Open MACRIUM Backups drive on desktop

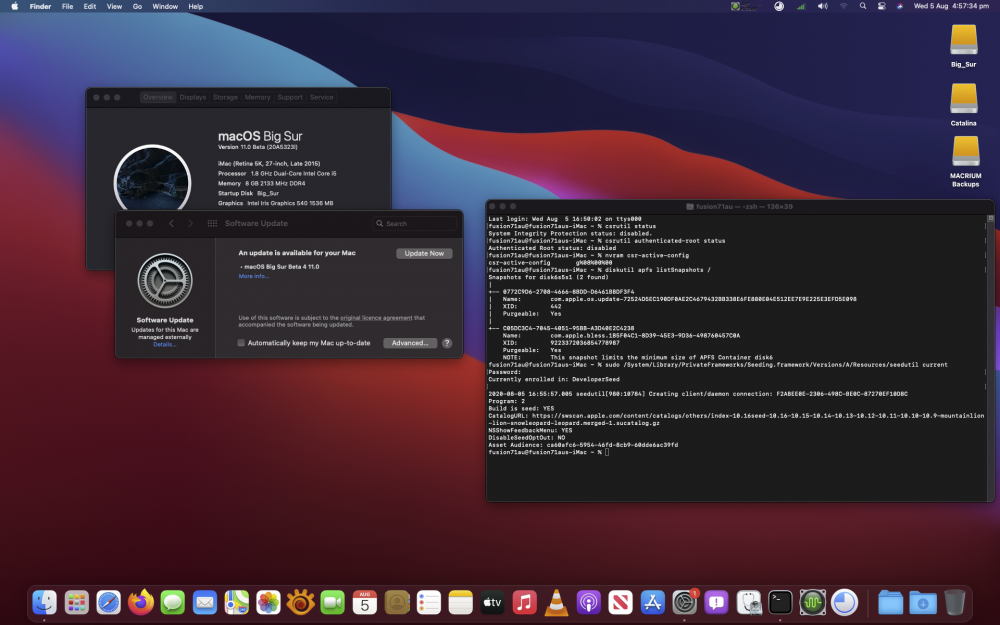(x=966, y=162)
